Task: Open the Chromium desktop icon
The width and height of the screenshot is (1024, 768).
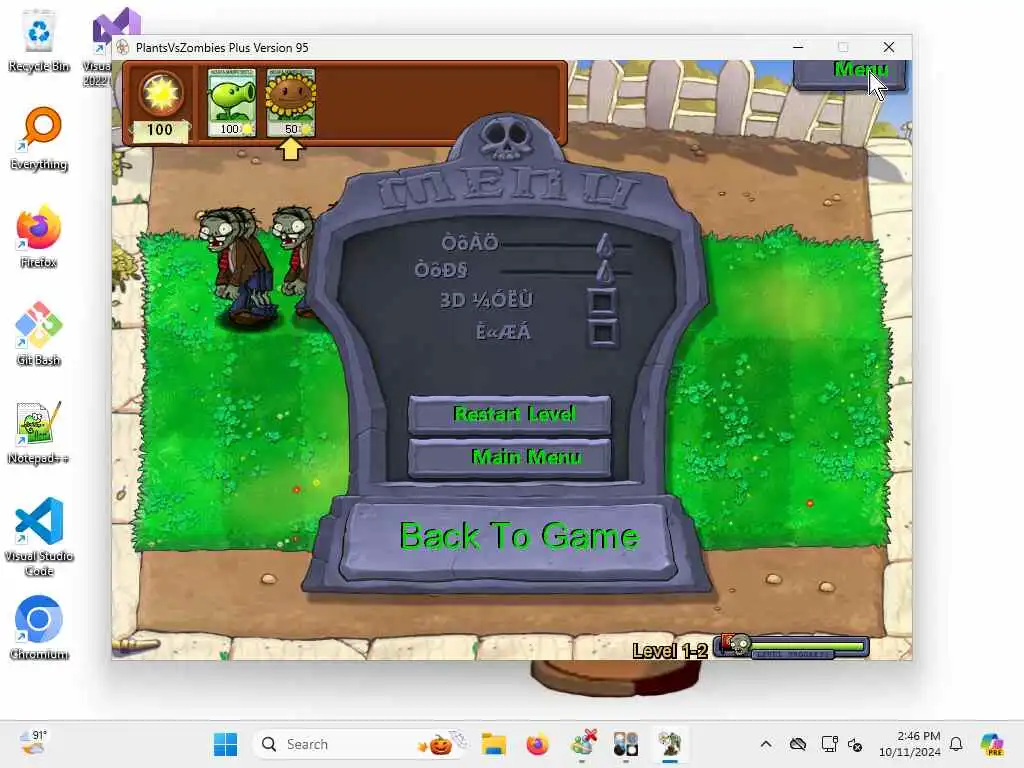Action: 39,628
